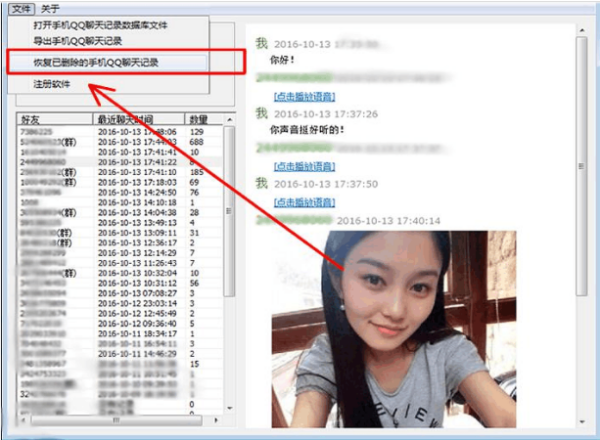Viewport: 600px width, 440px height.
Task: Click timestamp 2016-10-13 17:37:50 in chat
Action: [326, 184]
